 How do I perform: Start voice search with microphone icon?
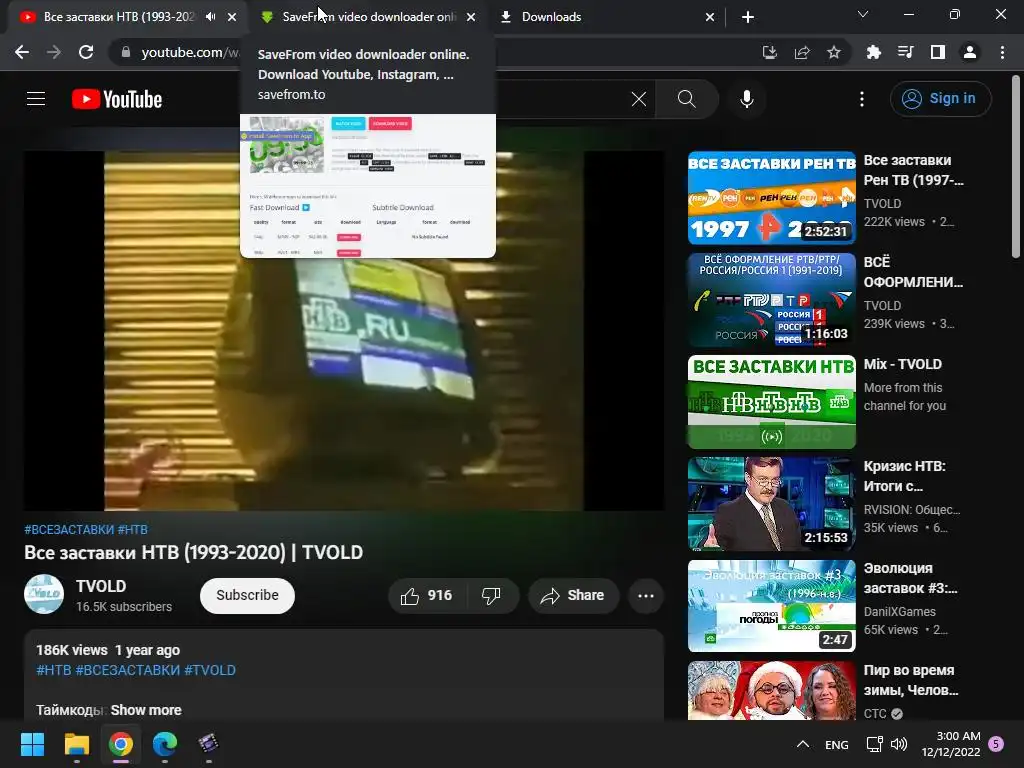746,99
